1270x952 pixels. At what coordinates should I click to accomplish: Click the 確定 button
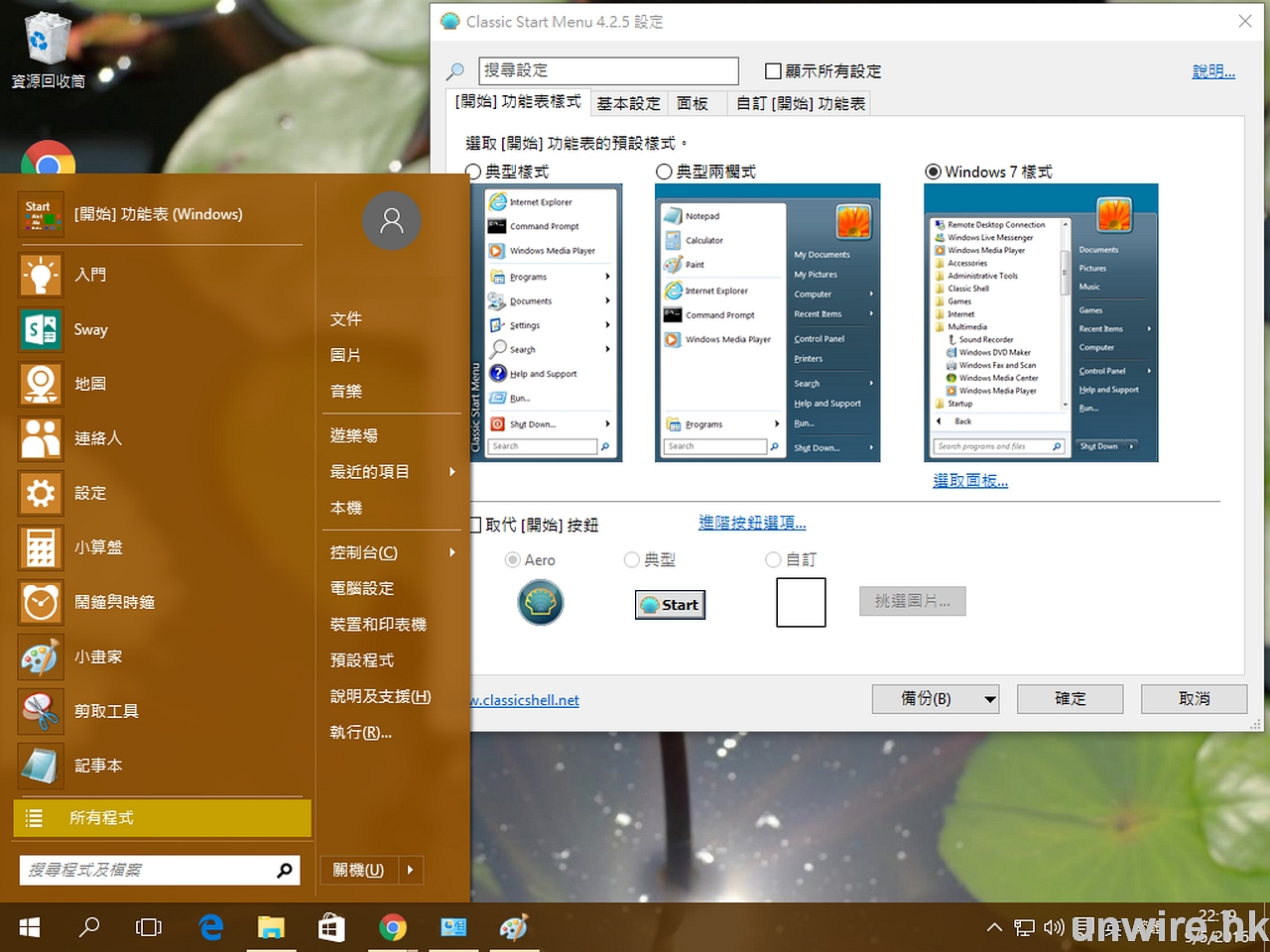pyautogui.click(x=1070, y=699)
